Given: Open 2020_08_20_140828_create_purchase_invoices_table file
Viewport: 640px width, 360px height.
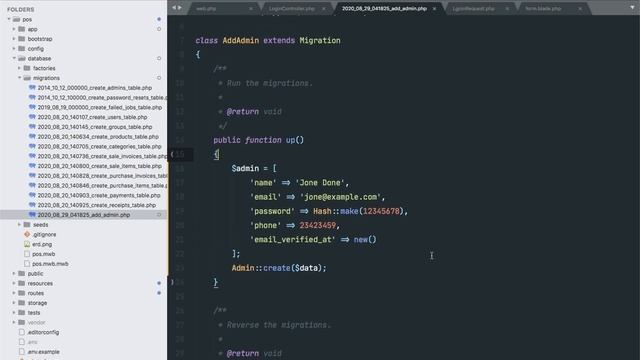Looking at the screenshot, I should (x=102, y=176).
